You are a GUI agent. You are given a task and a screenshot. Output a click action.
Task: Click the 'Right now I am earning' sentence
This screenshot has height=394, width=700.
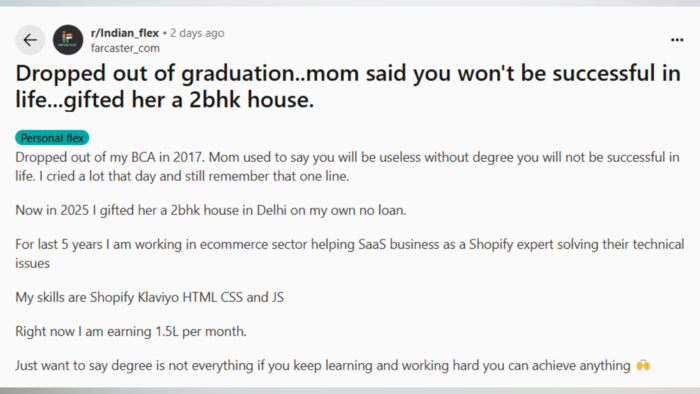coord(131,332)
